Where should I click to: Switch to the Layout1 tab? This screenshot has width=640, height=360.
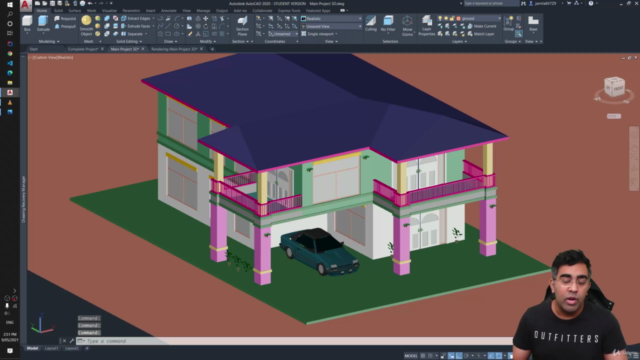[51, 348]
